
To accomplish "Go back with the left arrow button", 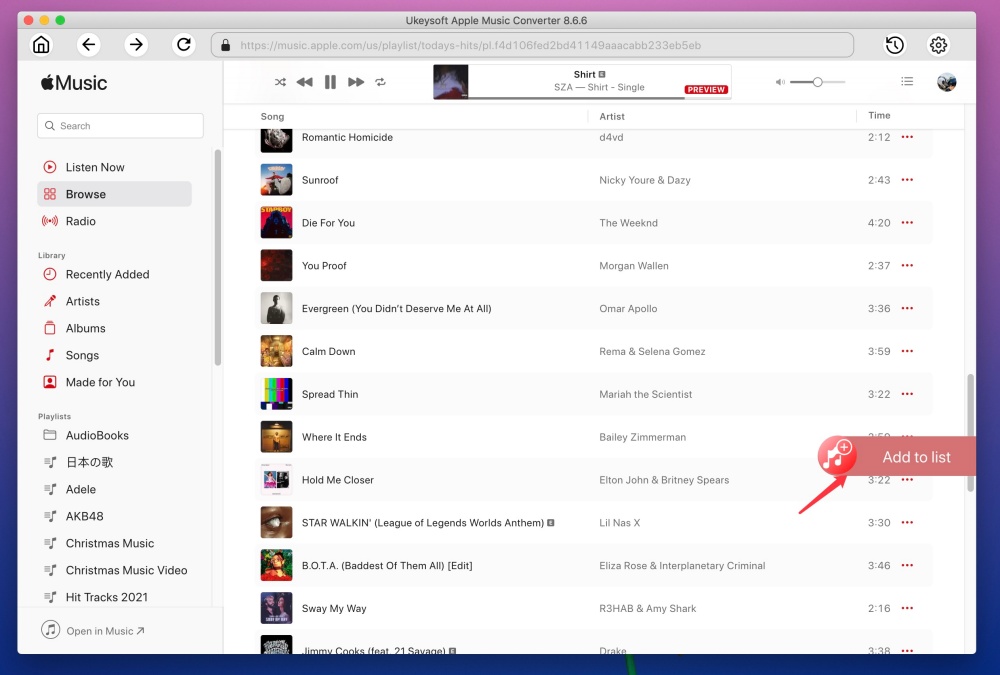I will click(89, 44).
